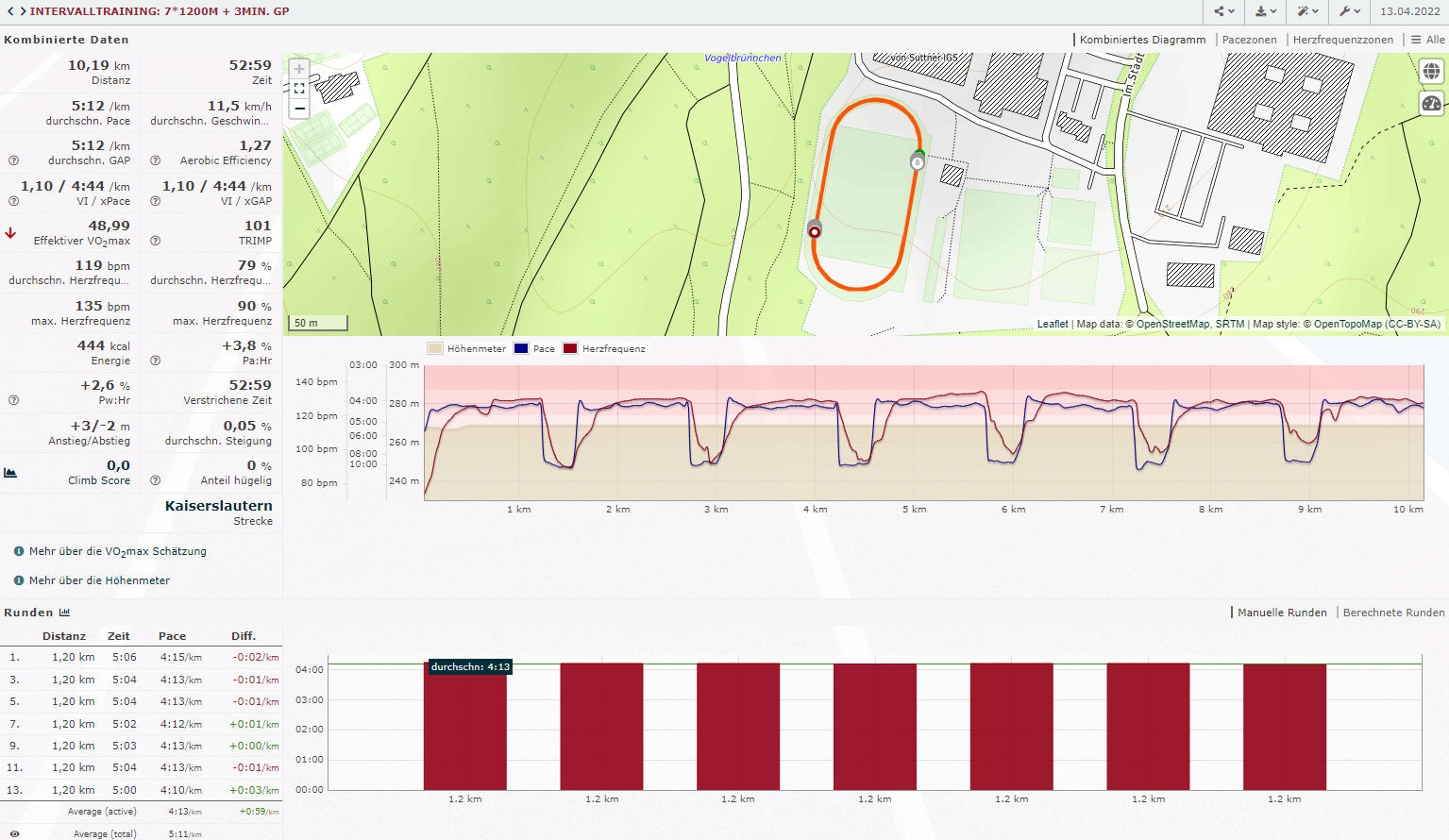Viewport: 1449px width, 840px height.
Task: Click the map fullscreen icon
Action: 299,89
